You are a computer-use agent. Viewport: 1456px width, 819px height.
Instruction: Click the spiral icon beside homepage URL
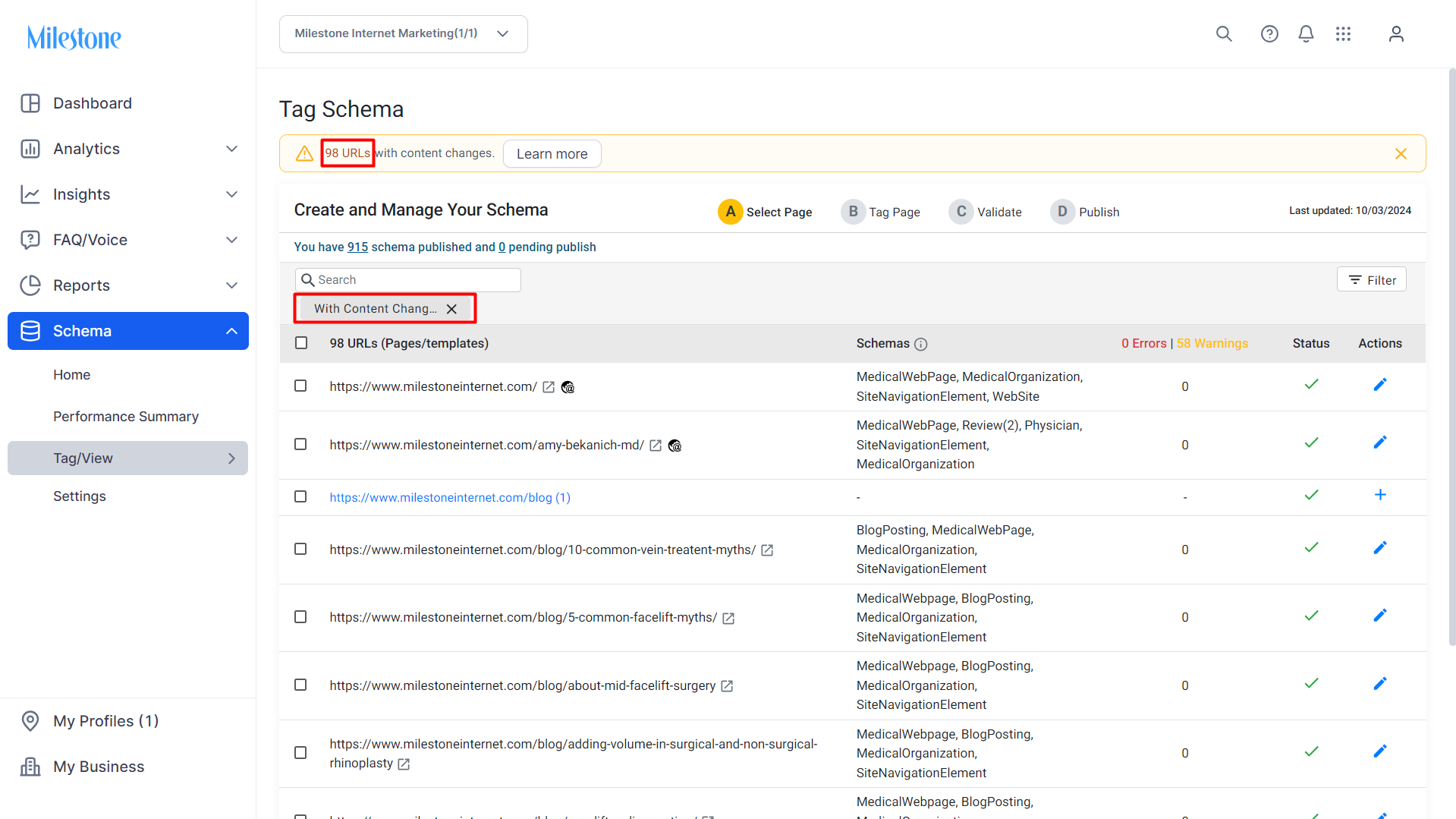[568, 387]
